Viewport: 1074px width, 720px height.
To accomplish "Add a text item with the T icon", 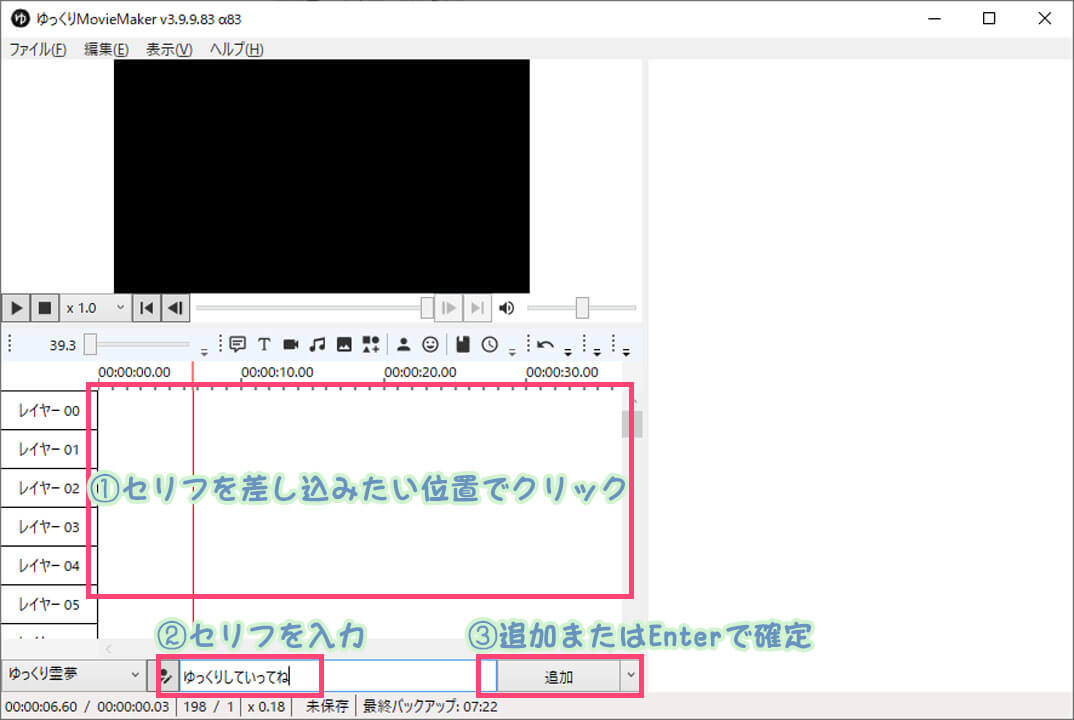I will point(264,344).
